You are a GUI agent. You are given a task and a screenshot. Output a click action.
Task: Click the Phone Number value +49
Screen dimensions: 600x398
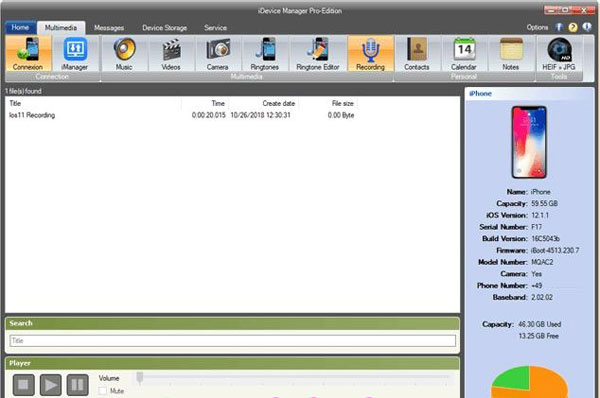point(536,285)
